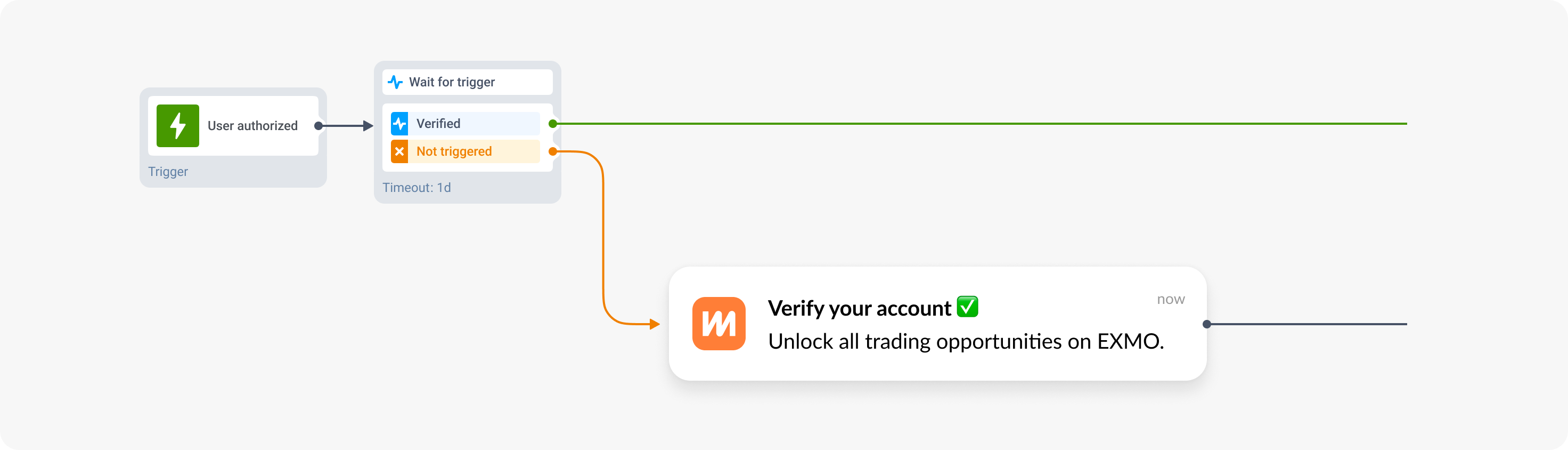Screen dimensions: 1568x450
Task: Click the pulse icon beside Wait for trigger
Action: pos(395,82)
